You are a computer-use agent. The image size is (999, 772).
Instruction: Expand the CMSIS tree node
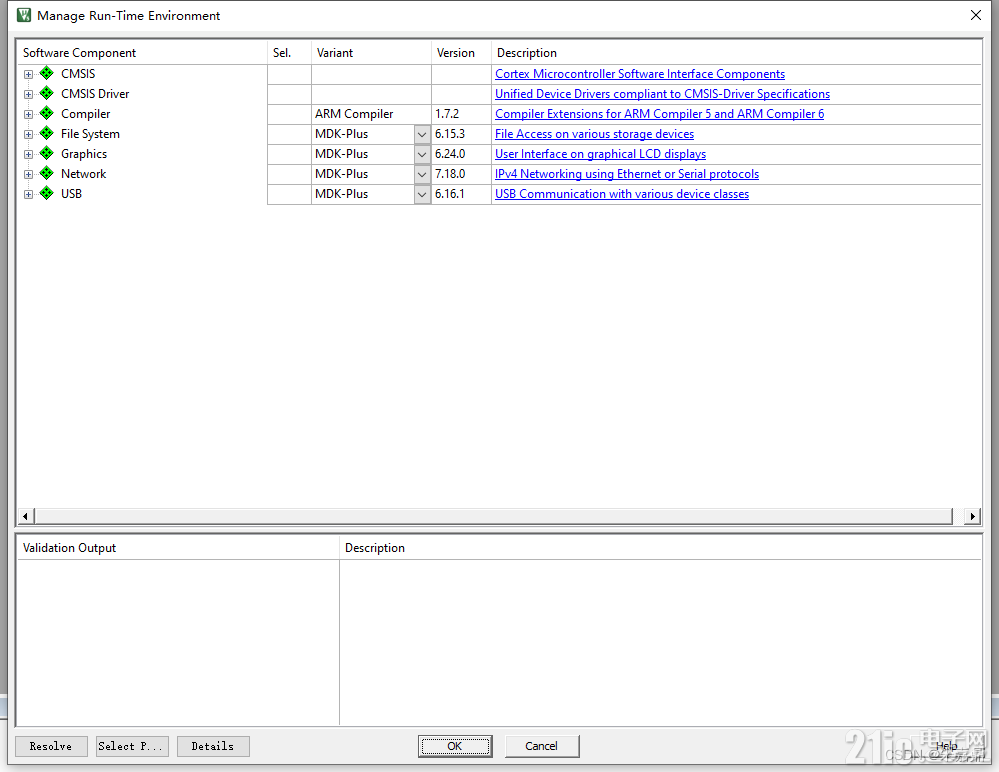28,75
